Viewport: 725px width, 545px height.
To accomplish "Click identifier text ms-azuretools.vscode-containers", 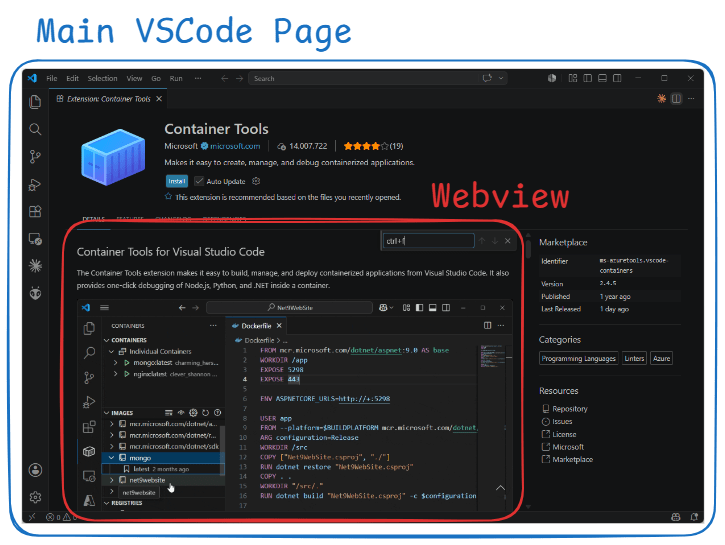I will [633, 265].
